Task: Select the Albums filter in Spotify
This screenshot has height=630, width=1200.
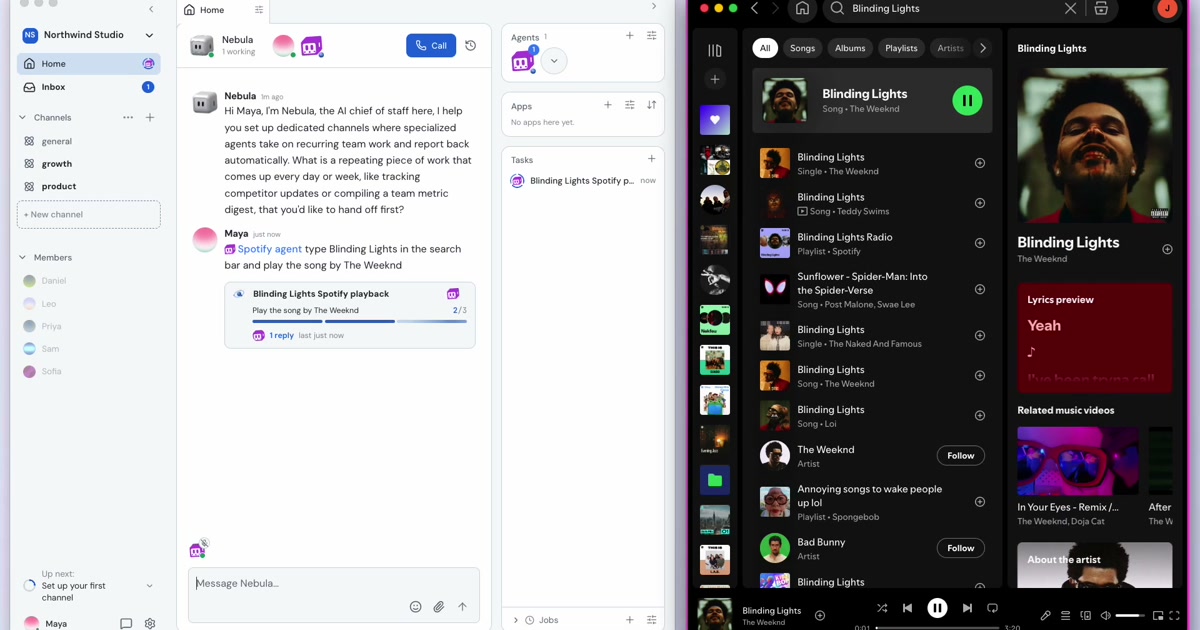Action: [850, 48]
